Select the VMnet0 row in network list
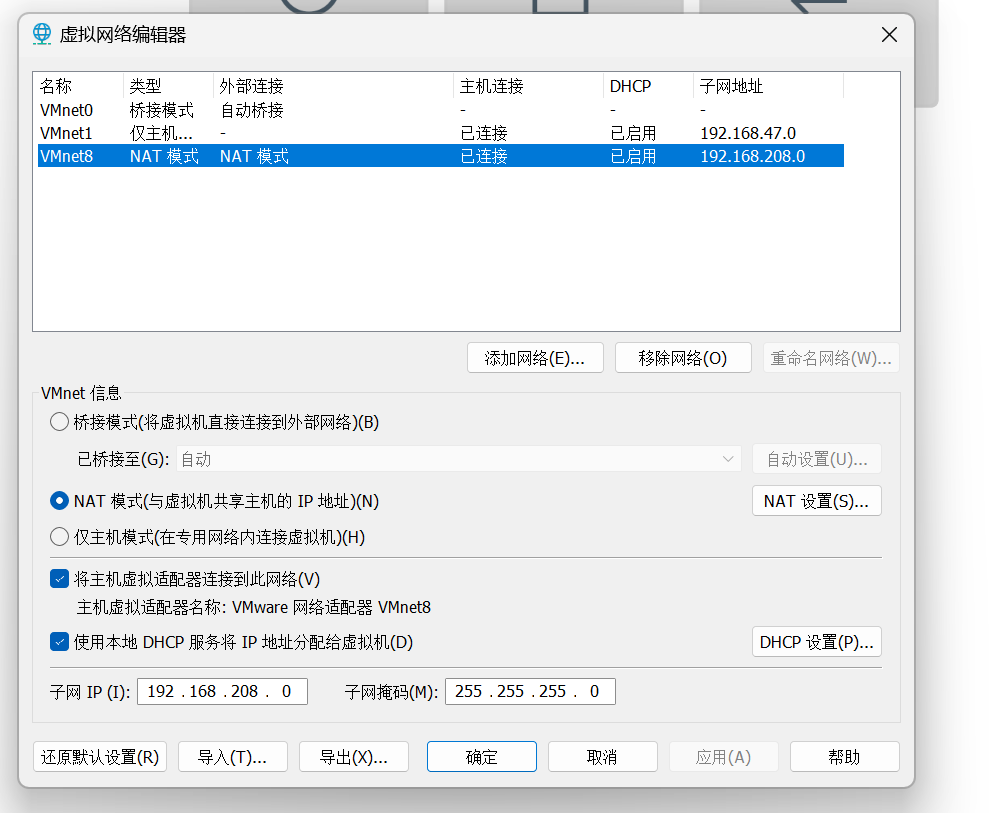Viewport: 996px width, 813px height. click(66, 110)
